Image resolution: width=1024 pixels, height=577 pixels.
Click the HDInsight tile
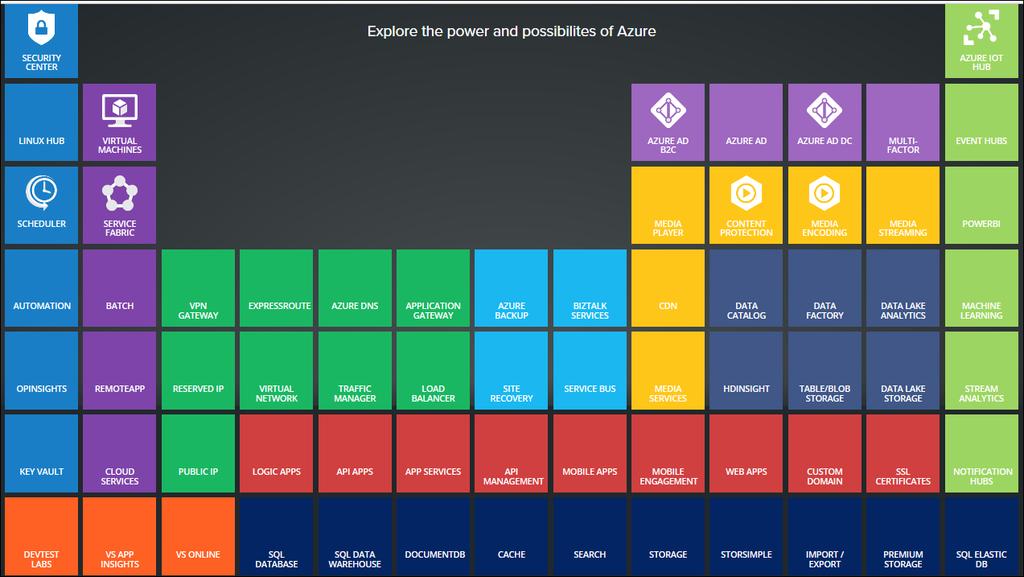tap(746, 371)
